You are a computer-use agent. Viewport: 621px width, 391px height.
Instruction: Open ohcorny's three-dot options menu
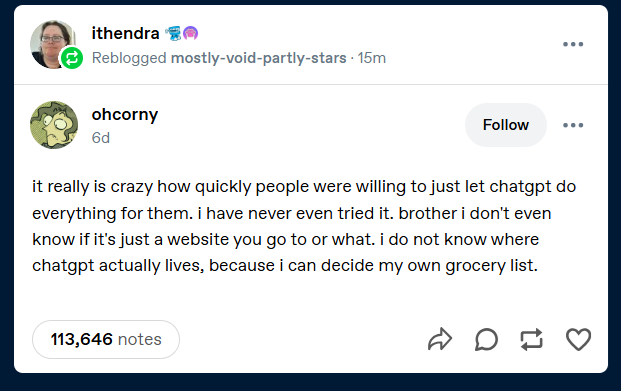tap(573, 125)
